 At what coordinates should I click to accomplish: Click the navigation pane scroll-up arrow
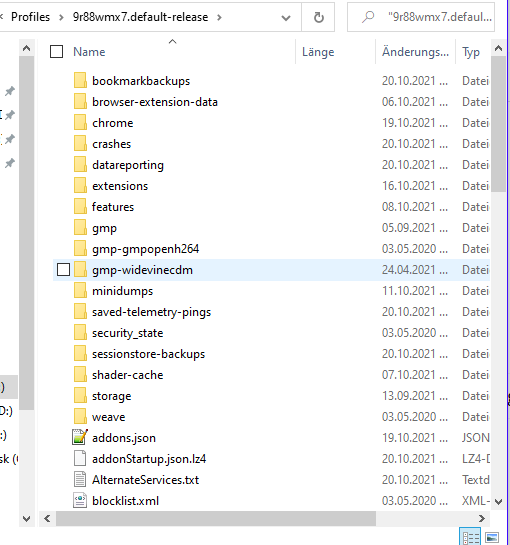coord(26,48)
